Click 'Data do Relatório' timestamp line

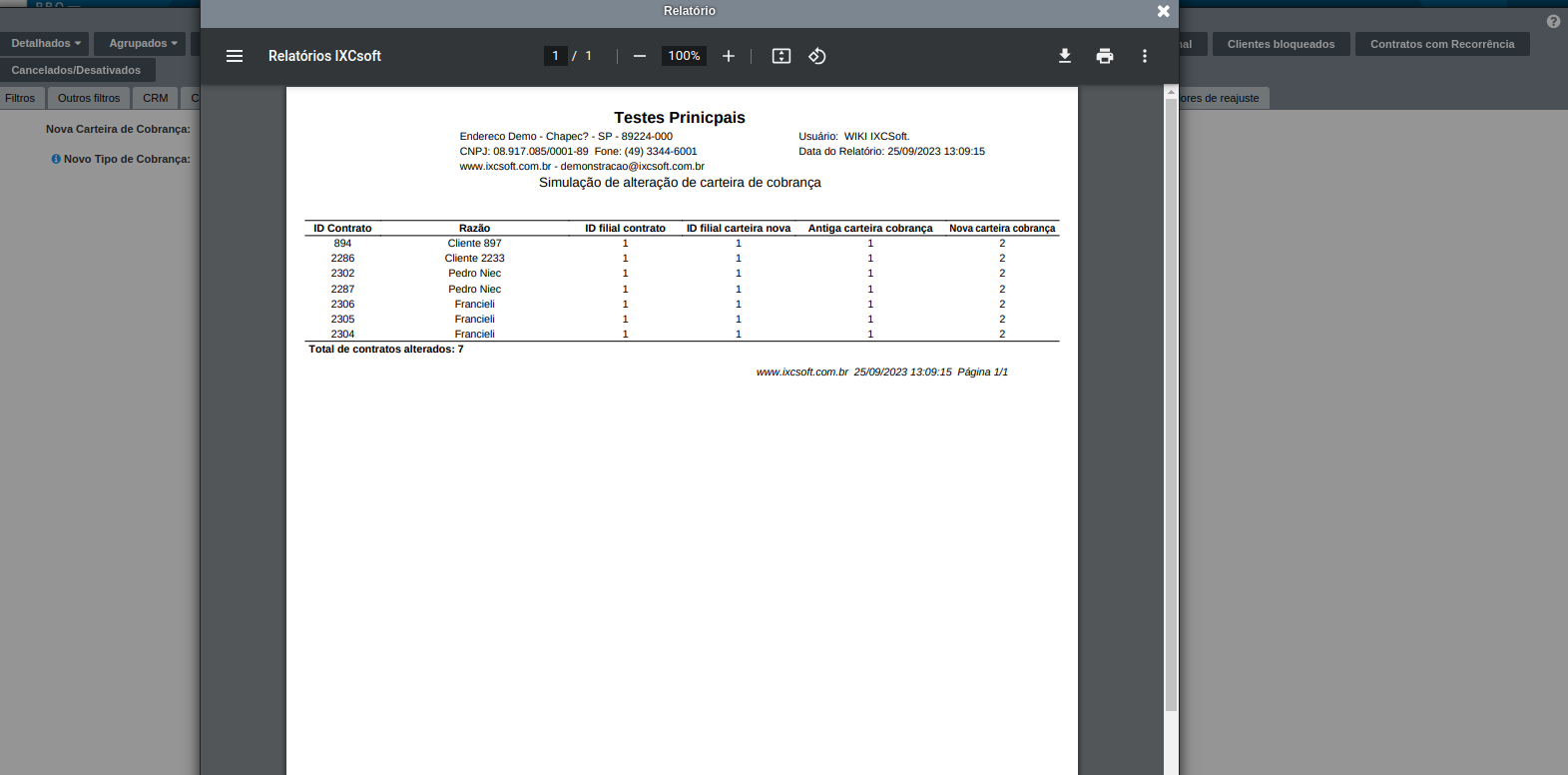(891, 152)
